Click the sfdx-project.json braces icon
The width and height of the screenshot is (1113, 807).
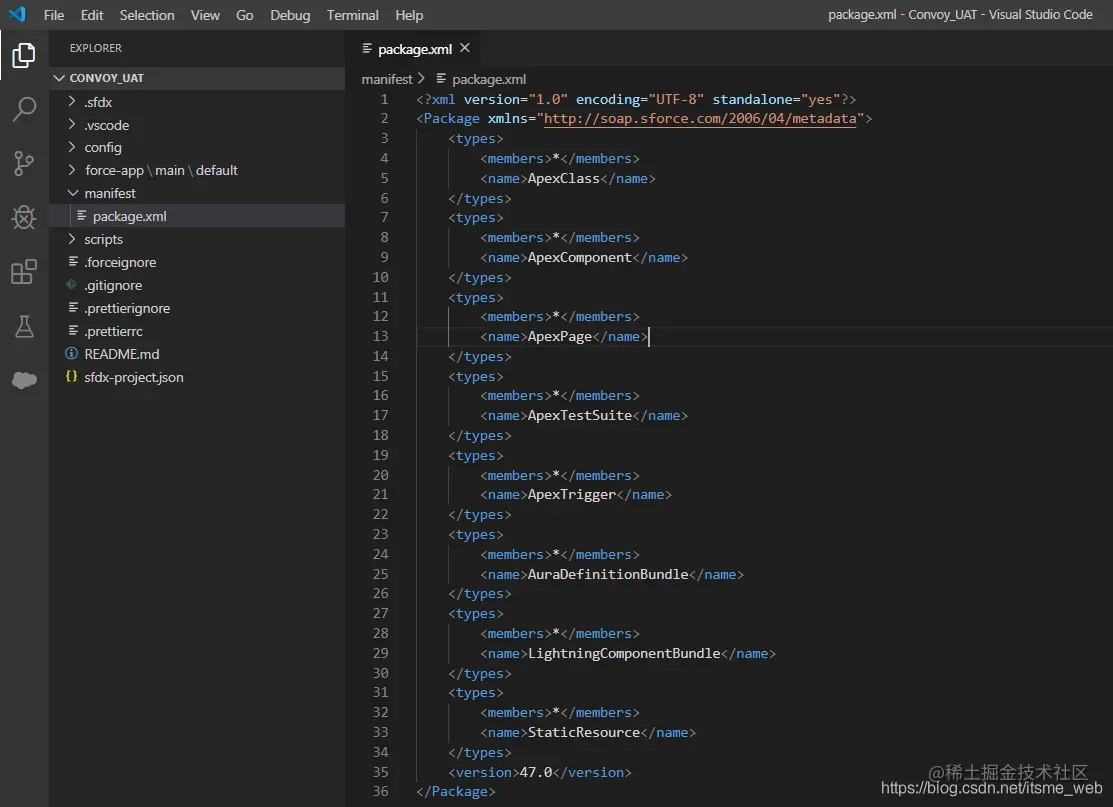click(x=71, y=376)
